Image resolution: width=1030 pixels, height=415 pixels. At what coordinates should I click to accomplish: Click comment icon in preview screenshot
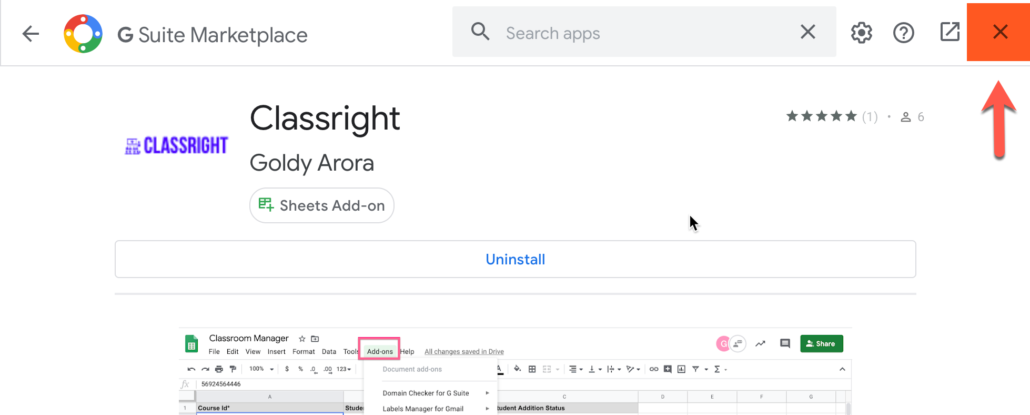[785, 343]
